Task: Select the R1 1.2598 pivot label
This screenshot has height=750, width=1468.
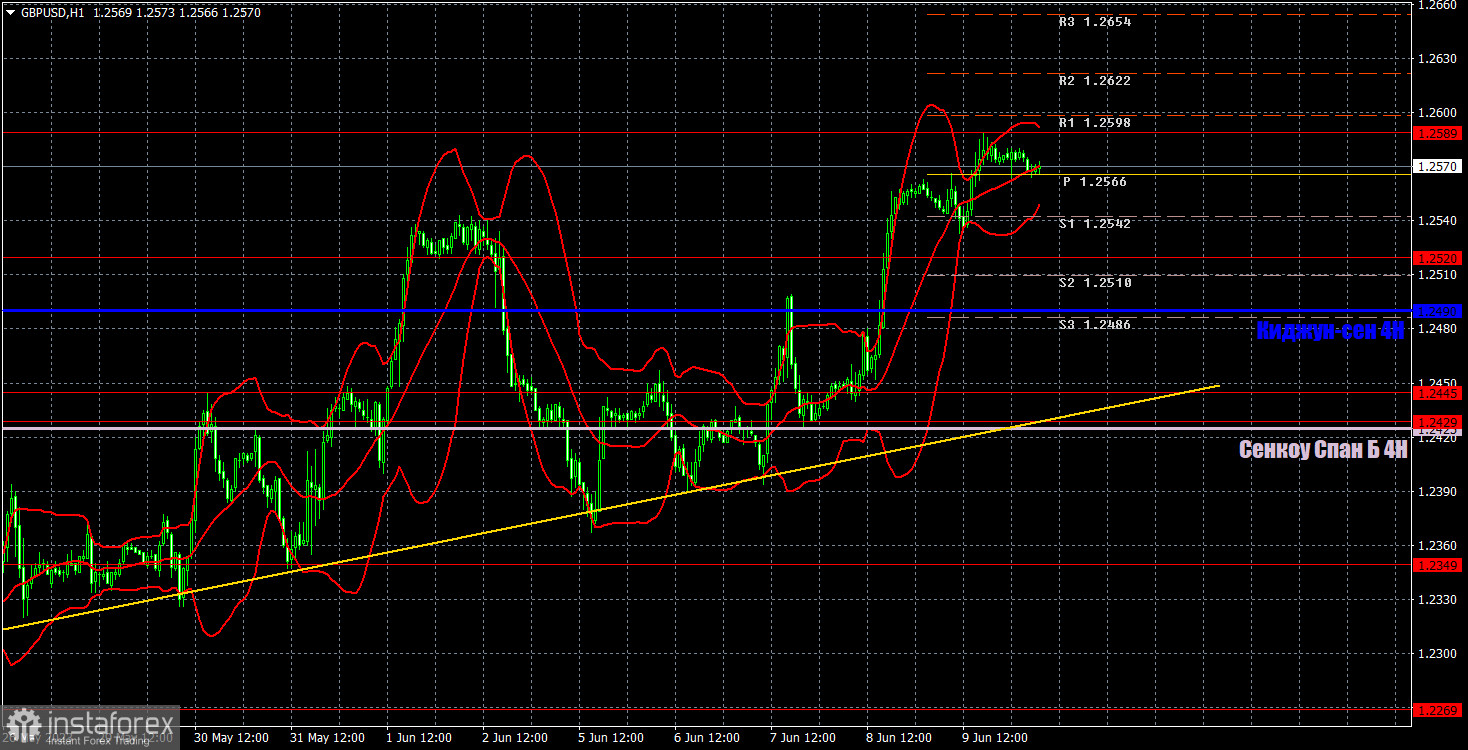Action: (1095, 122)
